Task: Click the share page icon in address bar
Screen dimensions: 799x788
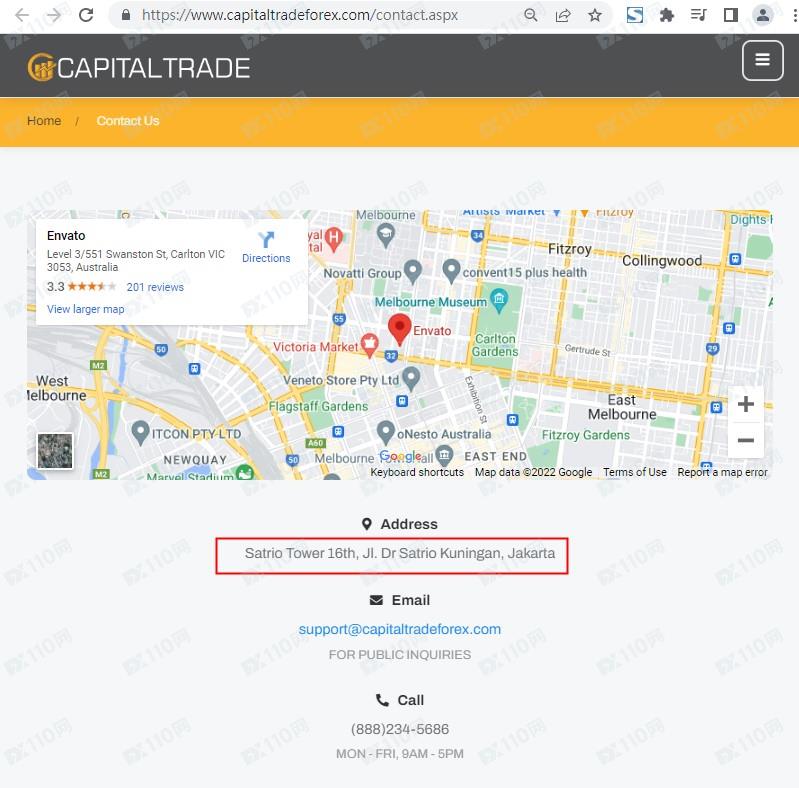Action: tap(563, 15)
